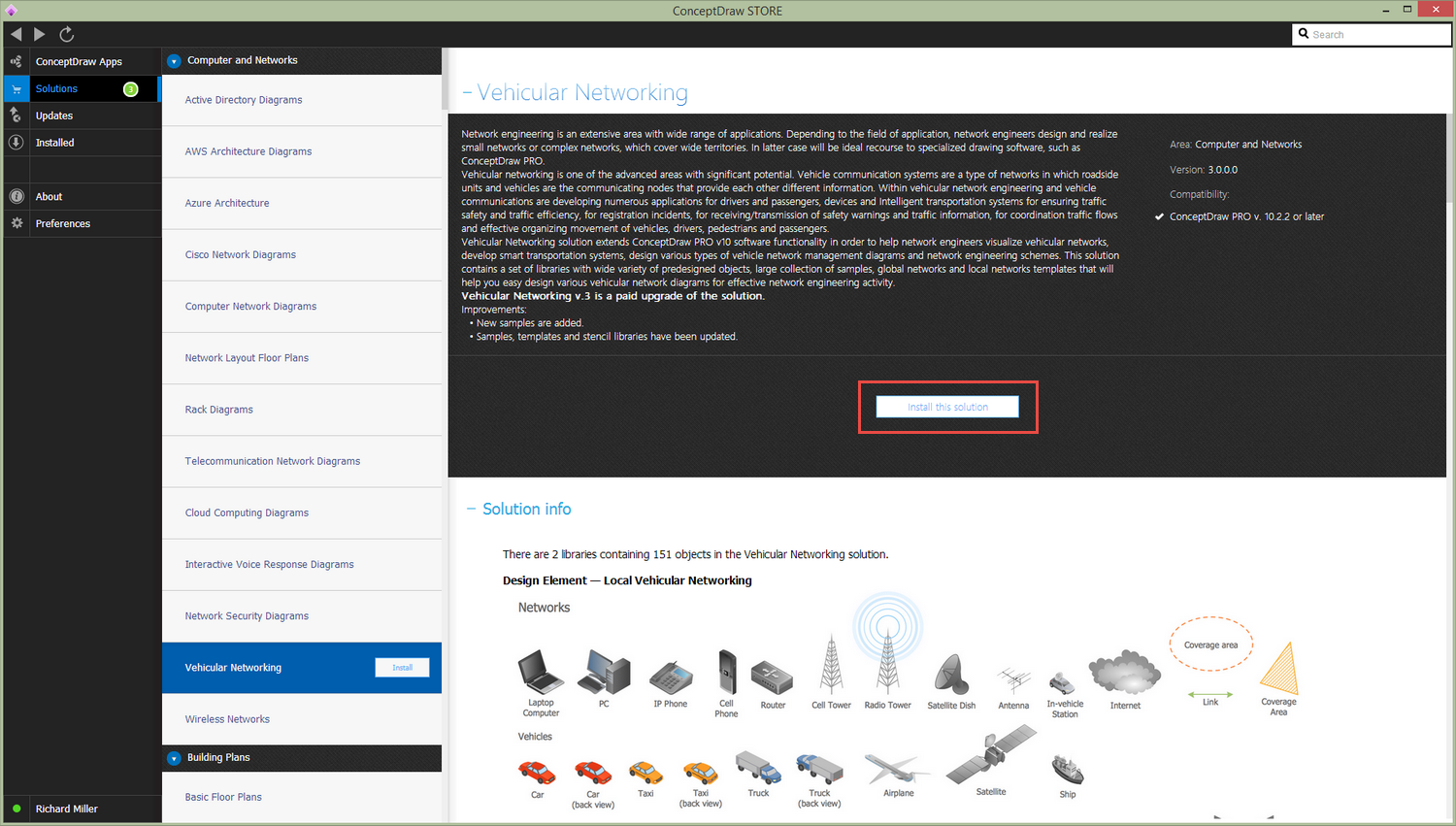Screen dimensions: 1456x826
Task: Click the green Solutions count badge
Action: point(131,89)
